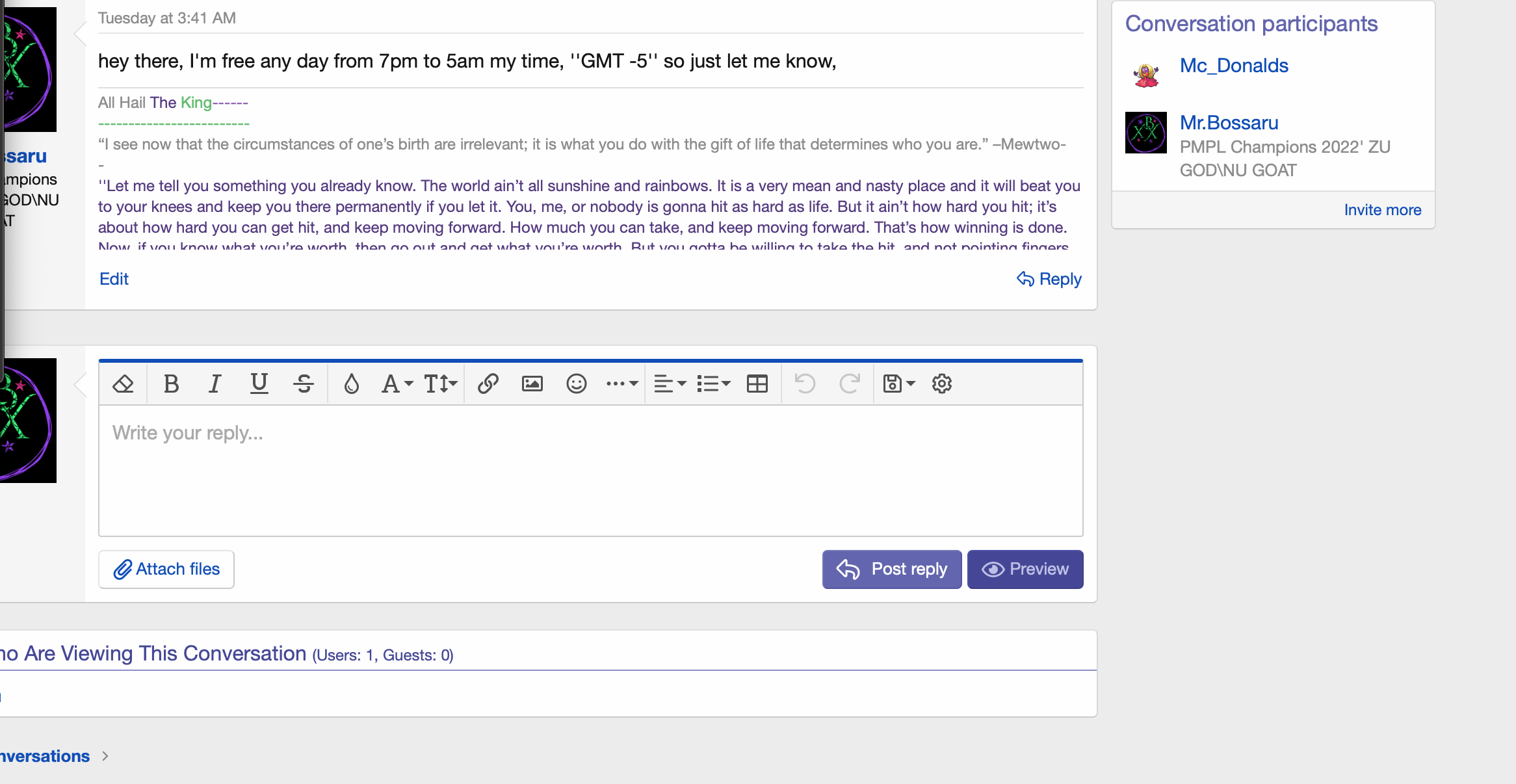Preview the reply with the Preview button
Viewport: 1516px width, 784px height.
tap(1025, 569)
